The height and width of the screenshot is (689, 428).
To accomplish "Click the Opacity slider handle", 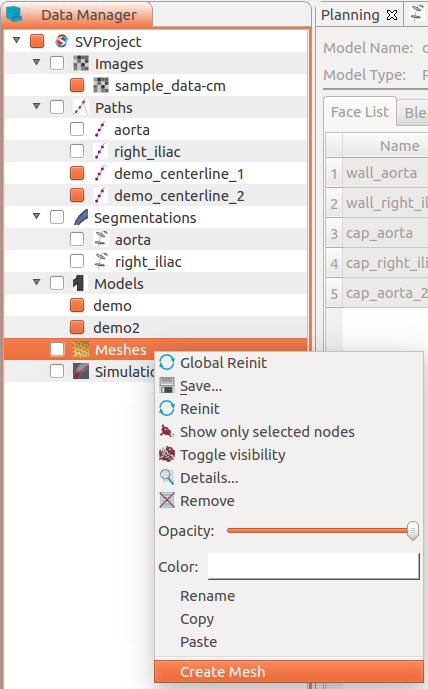I will 413,531.
